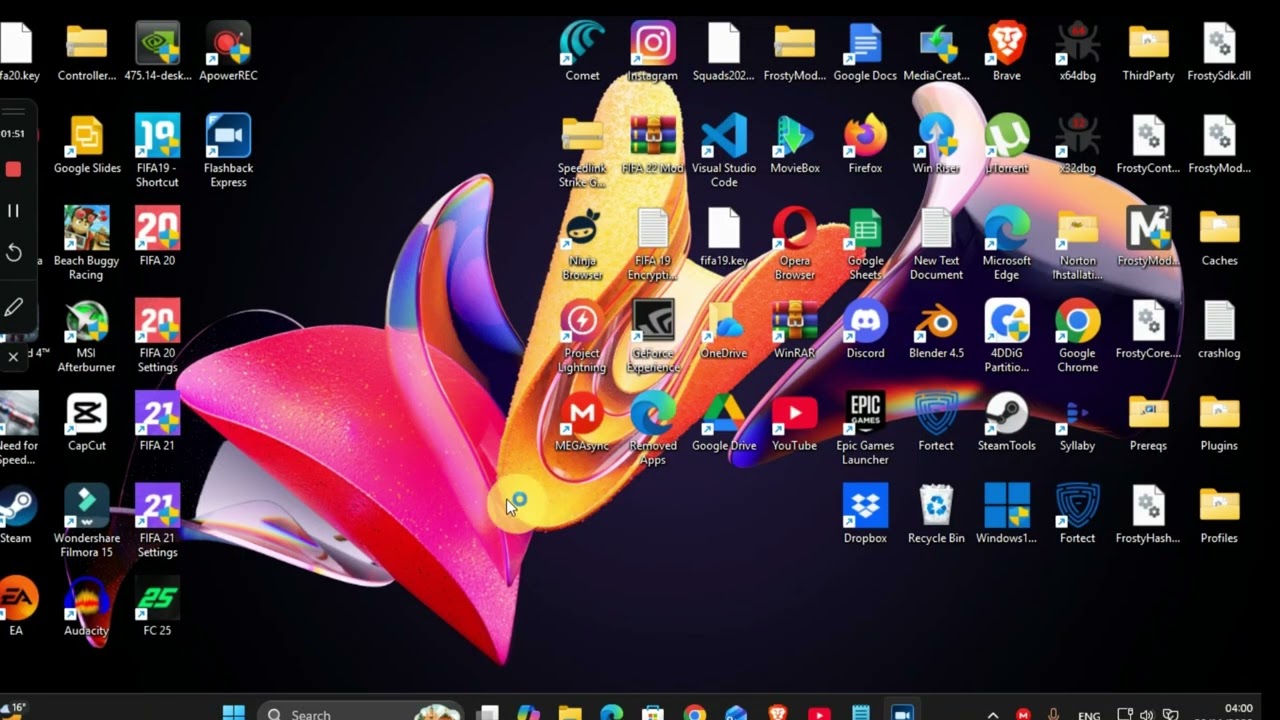Select the 4DDiG Partition icon
The image size is (1280, 720).
pyautogui.click(x=1007, y=335)
